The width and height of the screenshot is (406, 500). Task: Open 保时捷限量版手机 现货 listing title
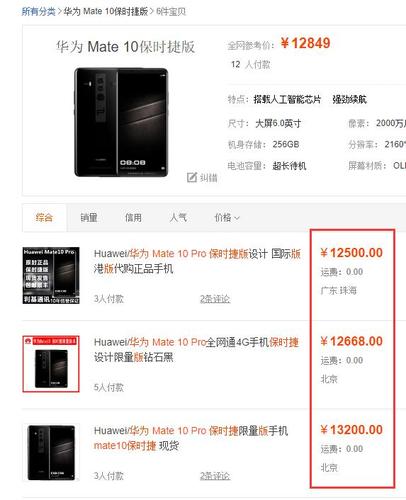point(191,438)
